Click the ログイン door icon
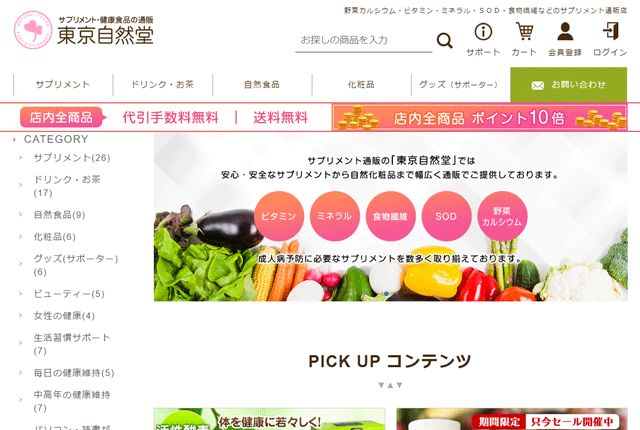 tap(611, 31)
